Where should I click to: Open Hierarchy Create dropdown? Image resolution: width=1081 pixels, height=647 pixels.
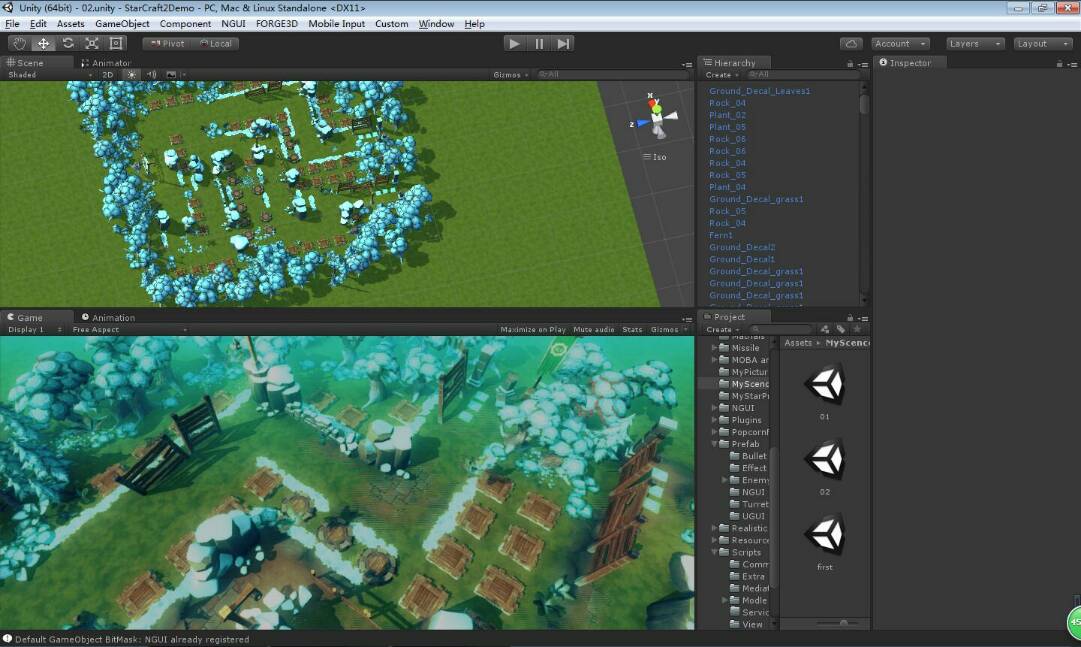point(721,74)
